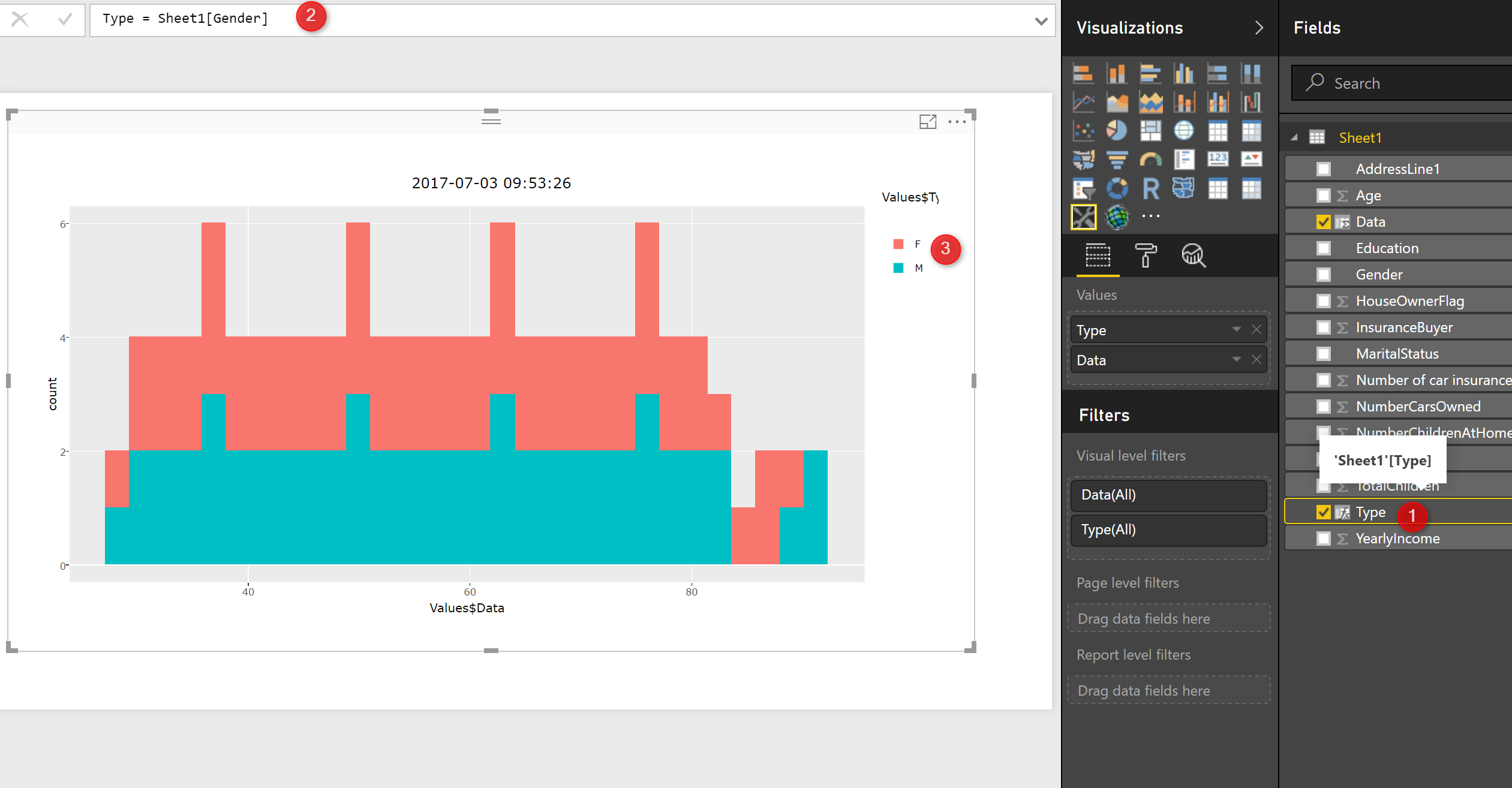Viewport: 1512px width, 788px height.
Task: Uncheck the Data field checkbox
Action: 1323,222
